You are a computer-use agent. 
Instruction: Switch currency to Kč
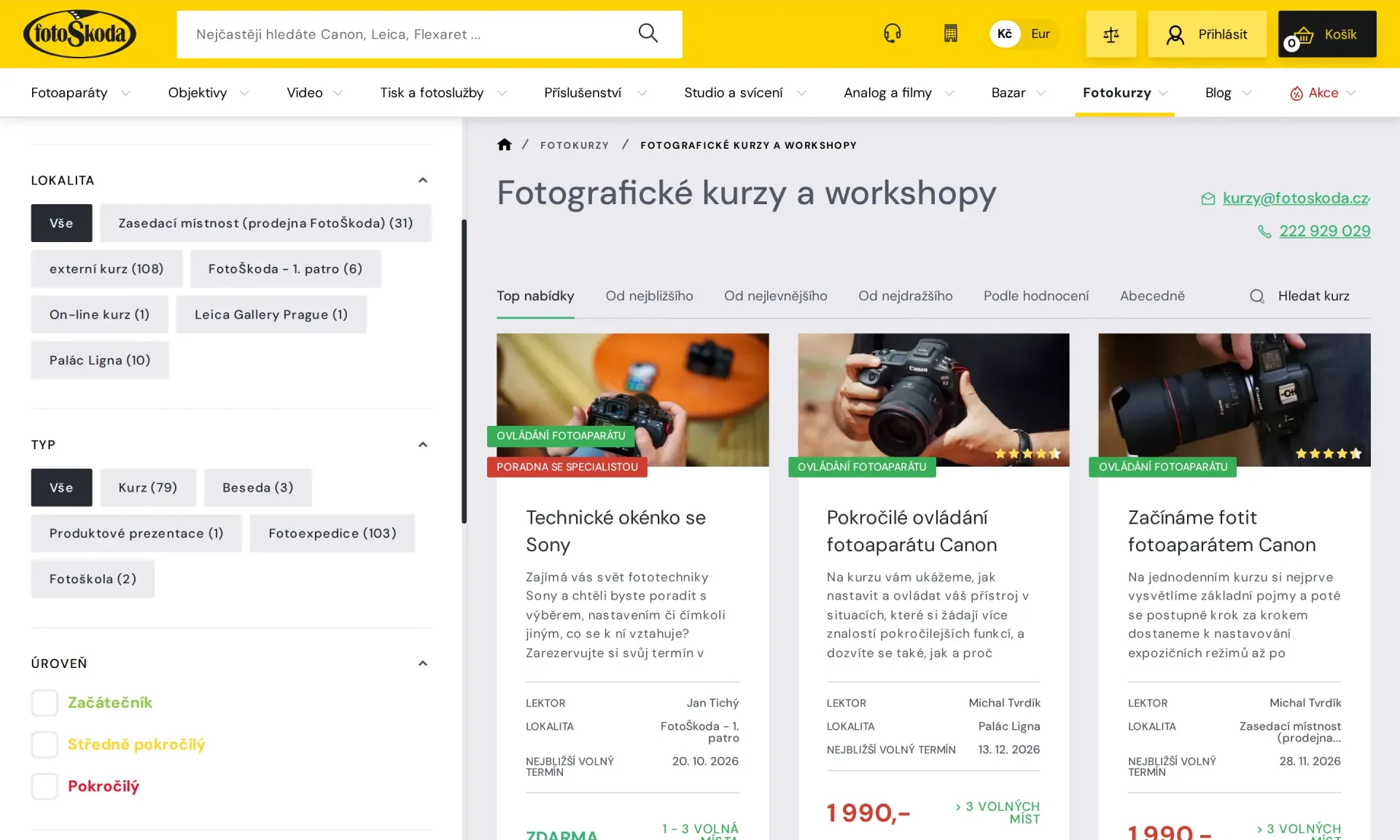coord(1005,34)
